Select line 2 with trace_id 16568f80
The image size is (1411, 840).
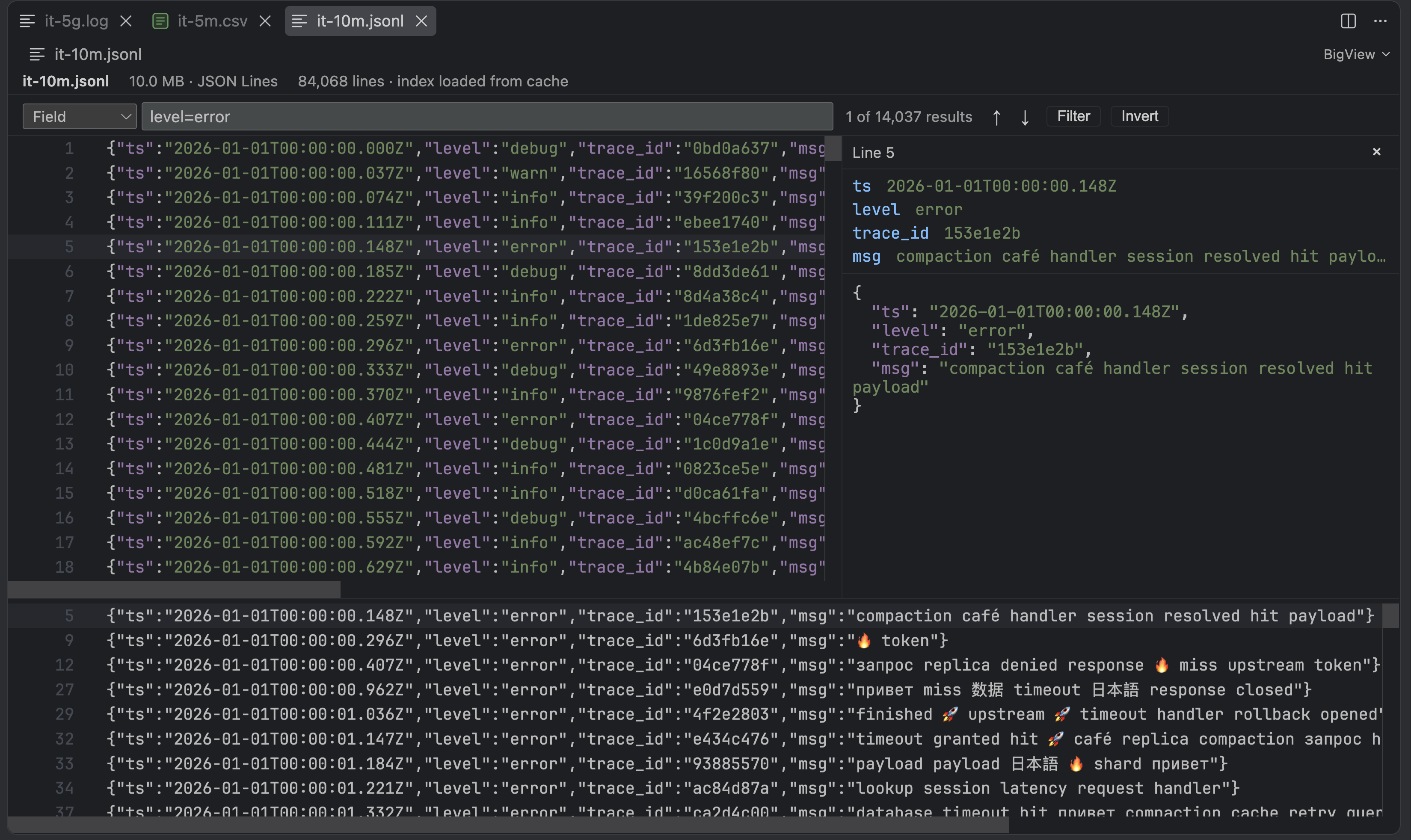click(416, 173)
